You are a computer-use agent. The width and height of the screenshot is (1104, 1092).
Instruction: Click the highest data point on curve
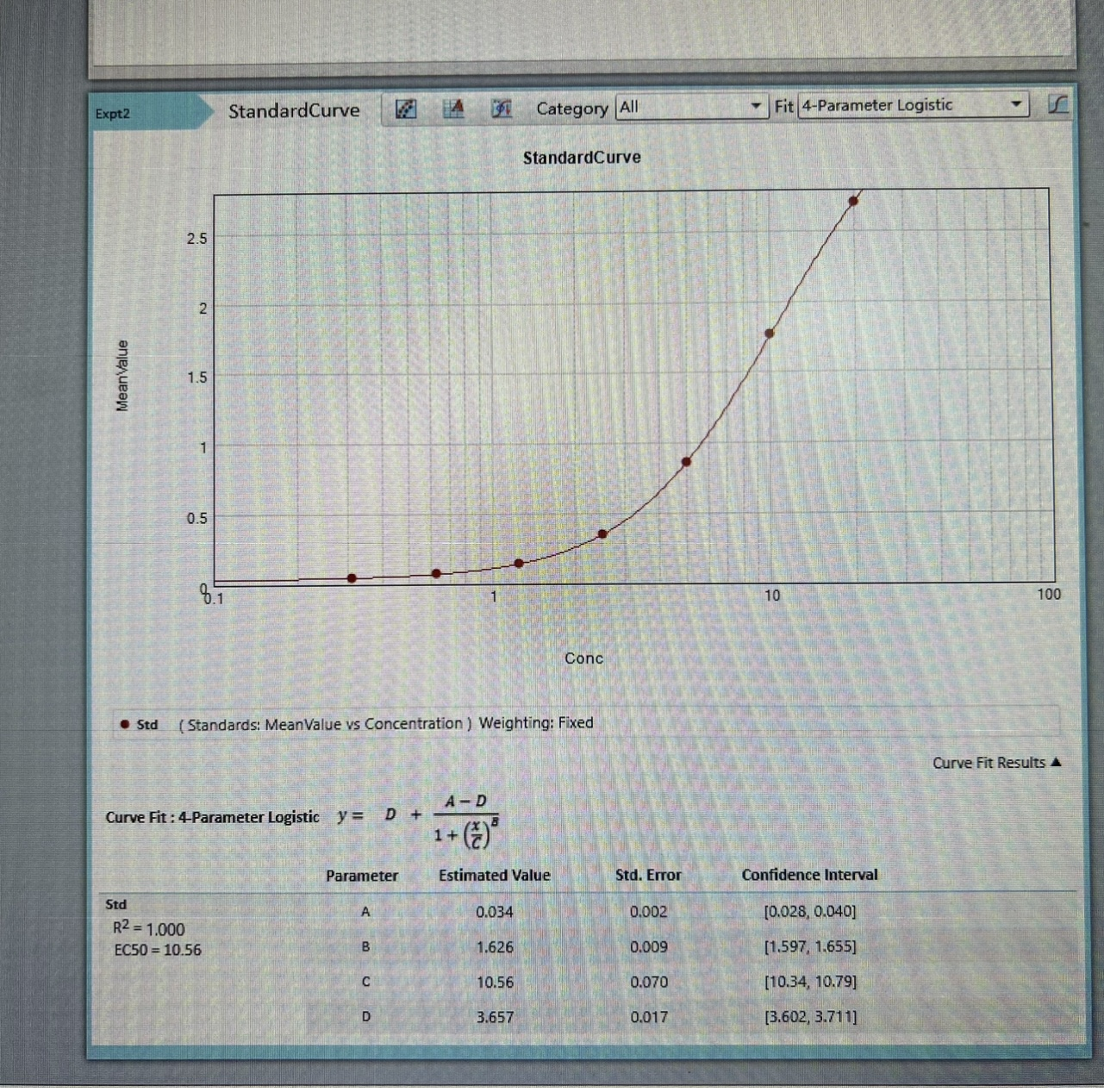click(x=853, y=201)
